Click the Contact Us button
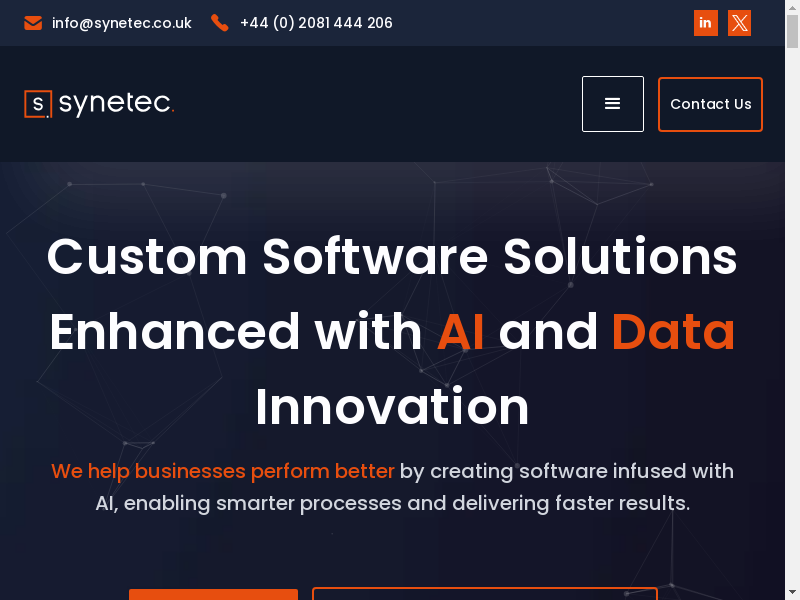 click(710, 104)
